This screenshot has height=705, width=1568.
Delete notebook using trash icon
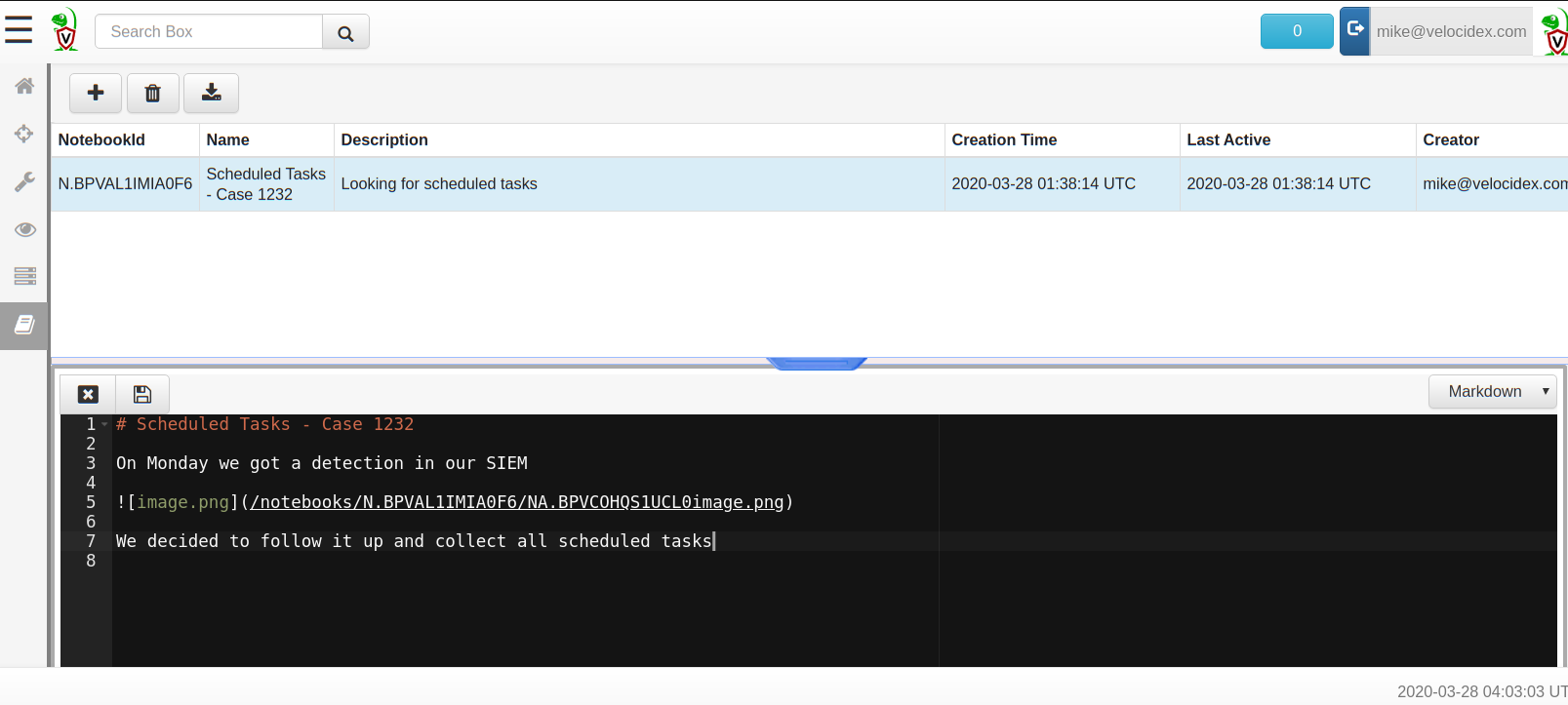[153, 94]
